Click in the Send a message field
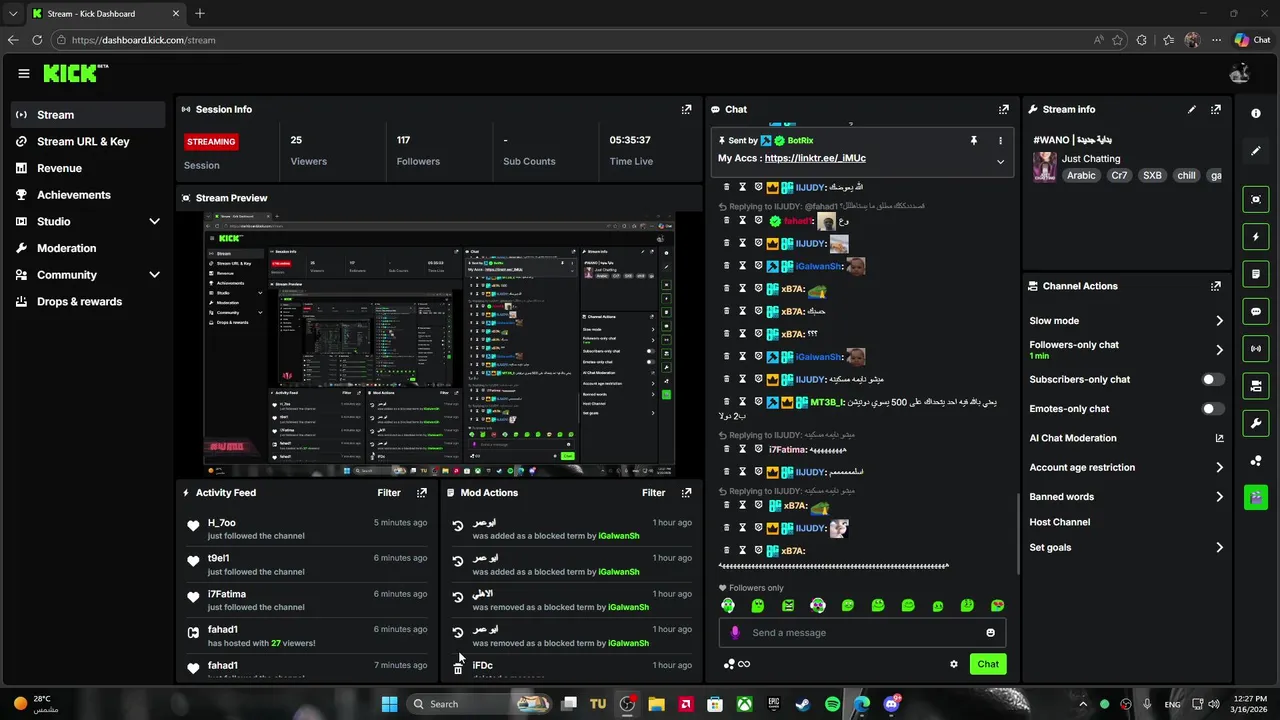Viewport: 1280px width, 720px height. pos(862,633)
